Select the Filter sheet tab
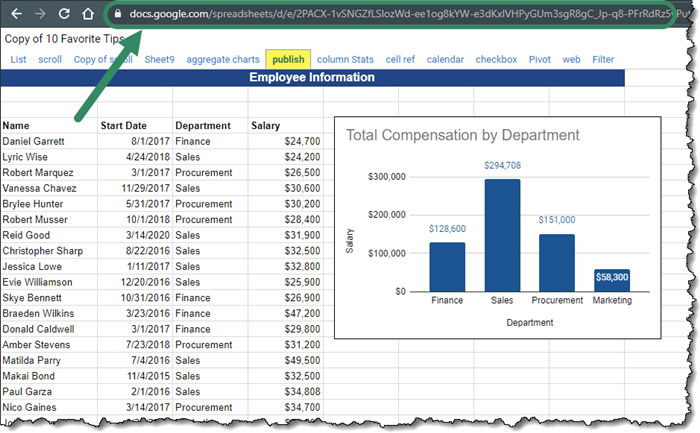 tap(603, 60)
